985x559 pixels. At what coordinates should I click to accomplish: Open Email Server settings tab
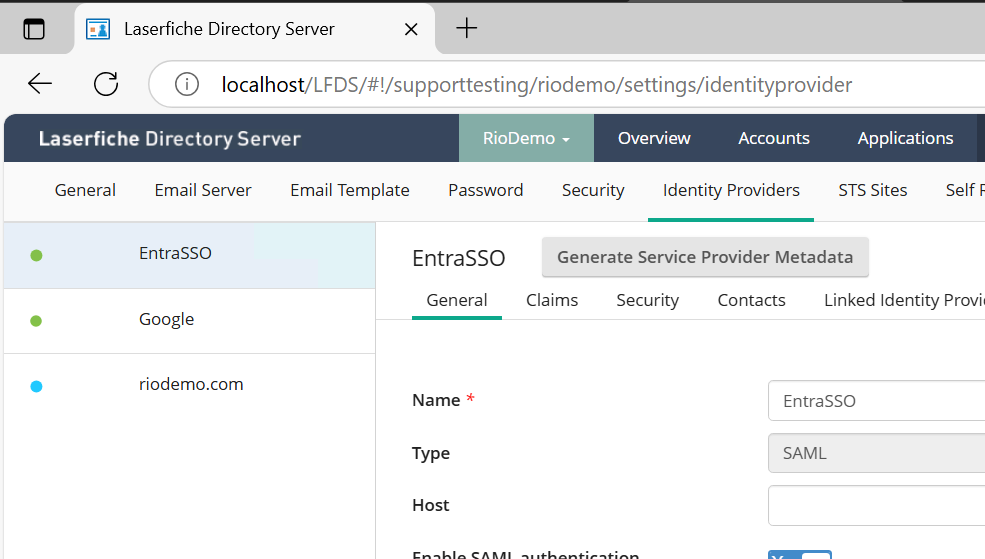pyautogui.click(x=203, y=190)
